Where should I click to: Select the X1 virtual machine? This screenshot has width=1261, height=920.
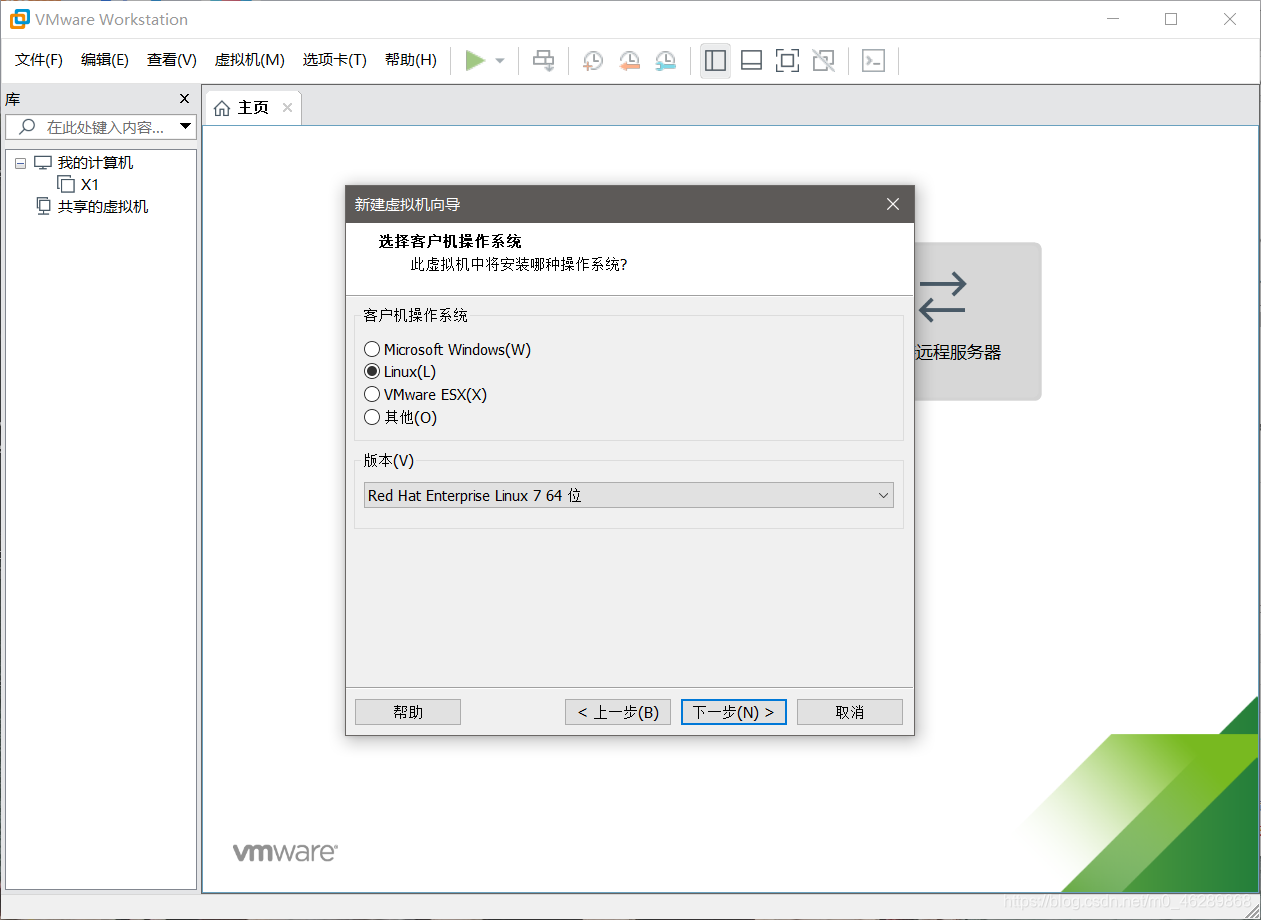pos(90,185)
